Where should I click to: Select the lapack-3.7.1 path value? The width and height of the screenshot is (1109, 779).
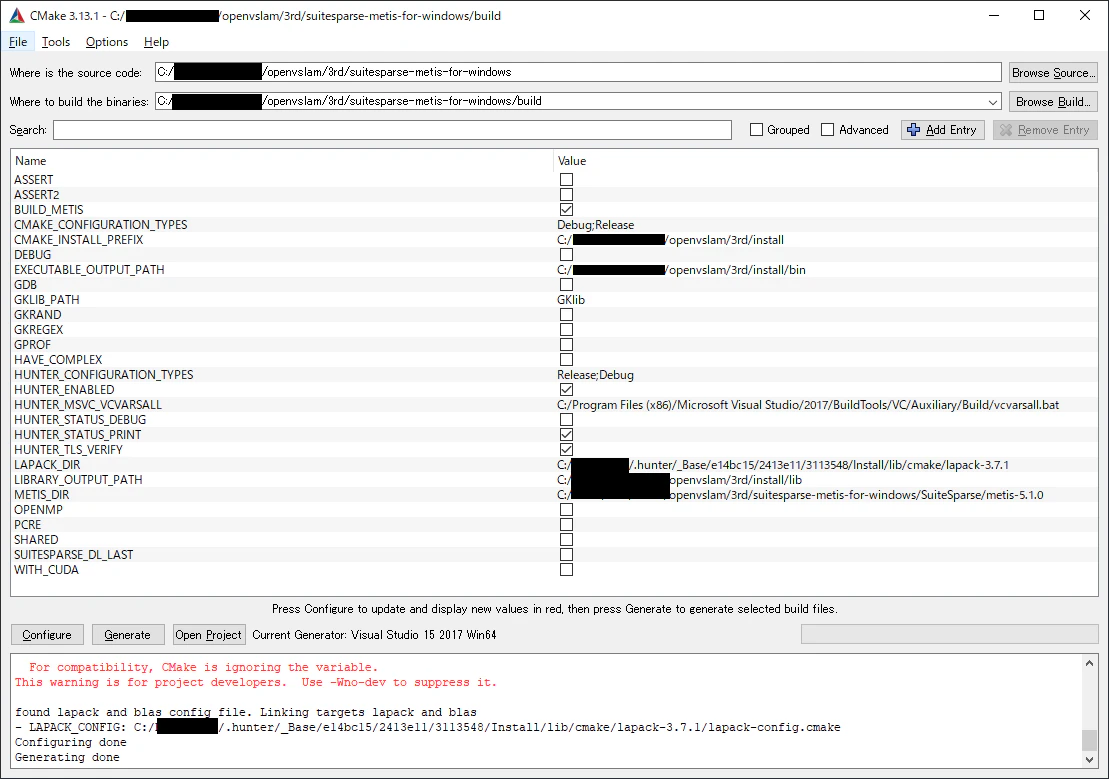(783, 465)
